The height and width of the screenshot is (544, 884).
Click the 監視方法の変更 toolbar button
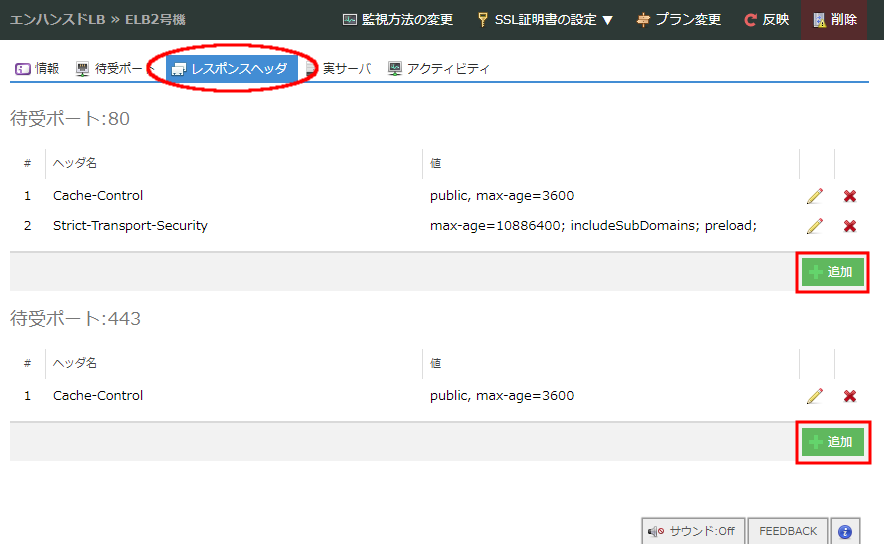pos(398,20)
